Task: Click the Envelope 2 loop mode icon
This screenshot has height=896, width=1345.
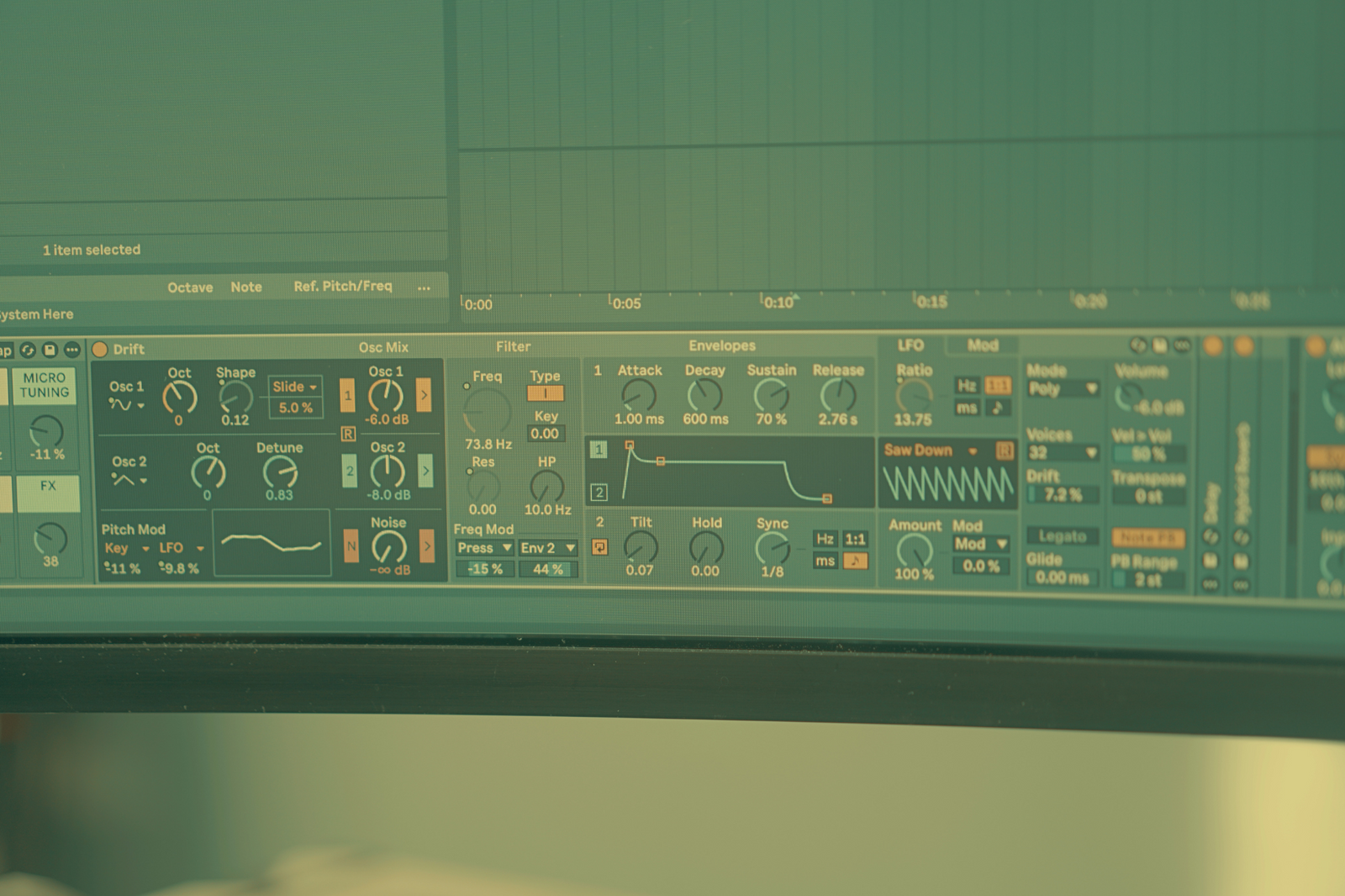Action: click(599, 547)
